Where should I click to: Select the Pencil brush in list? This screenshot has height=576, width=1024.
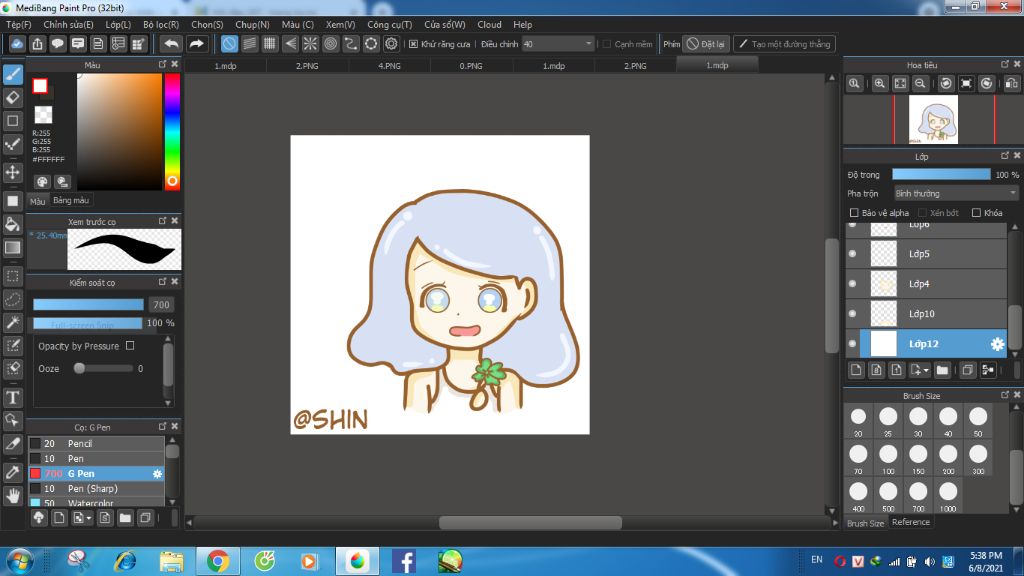pos(97,443)
